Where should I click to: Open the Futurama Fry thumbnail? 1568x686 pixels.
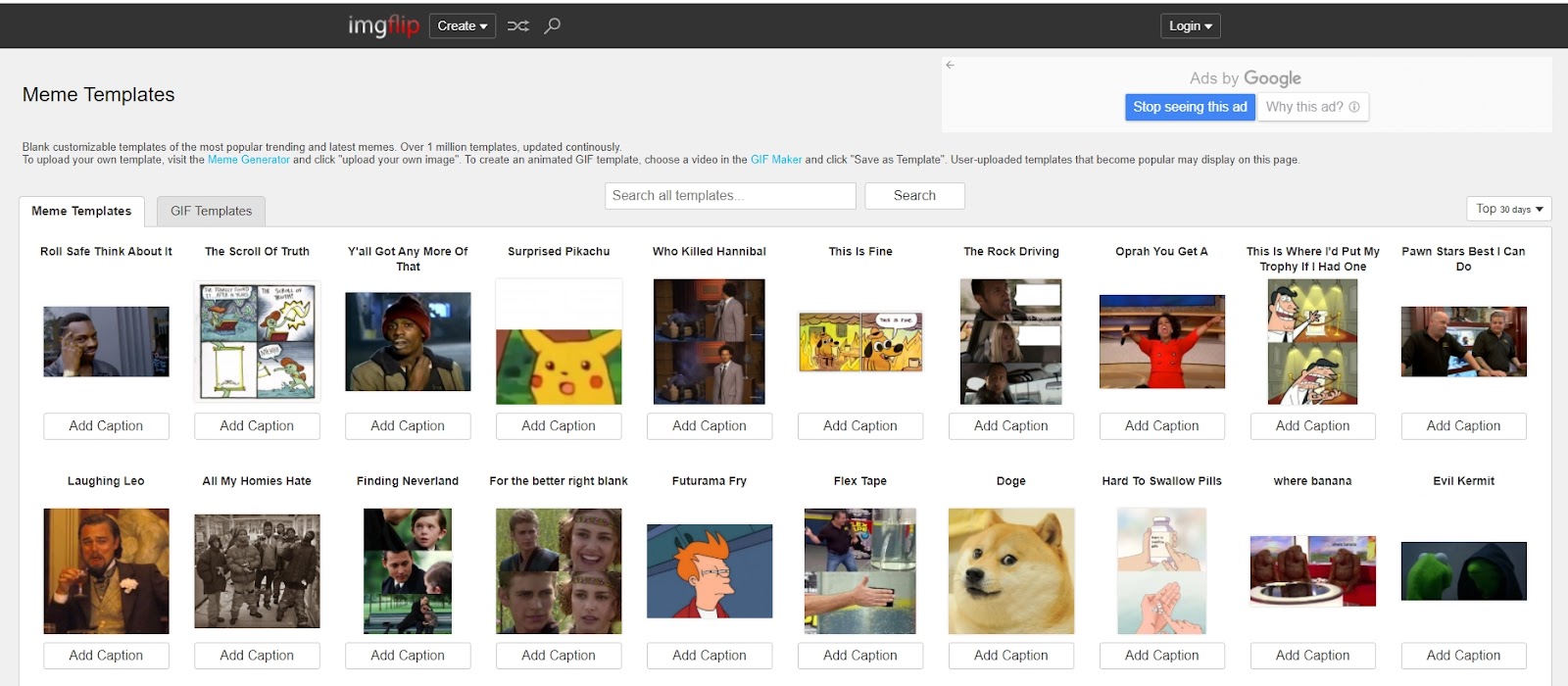click(710, 570)
